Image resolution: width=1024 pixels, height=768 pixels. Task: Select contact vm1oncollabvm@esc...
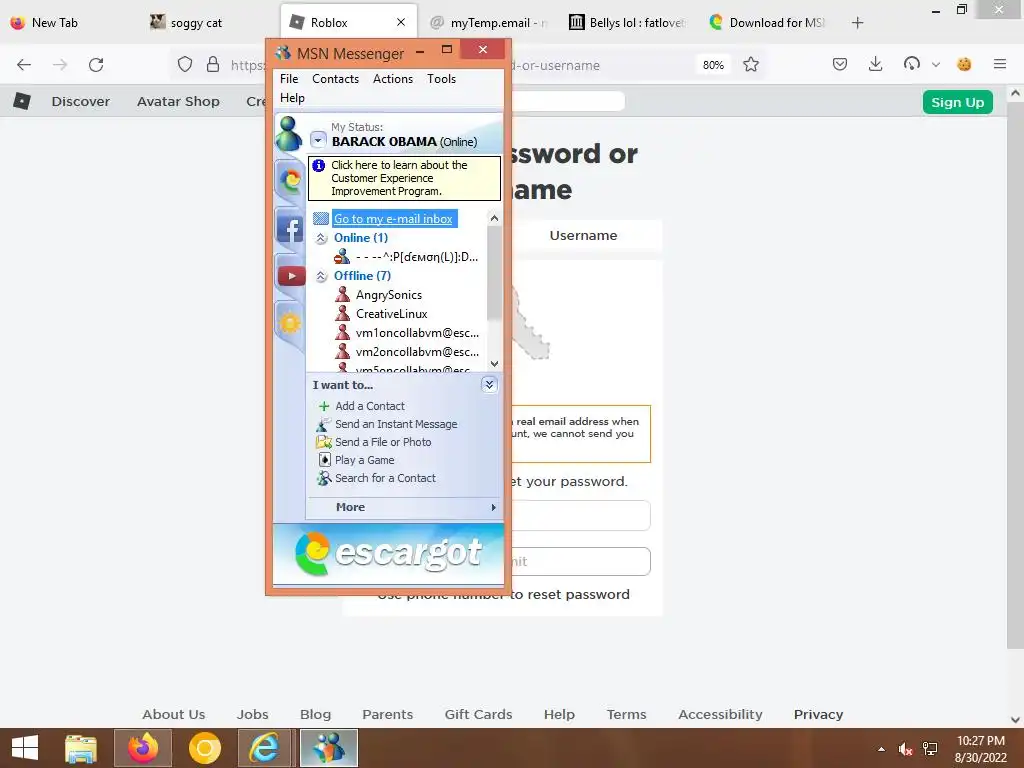pos(407,333)
